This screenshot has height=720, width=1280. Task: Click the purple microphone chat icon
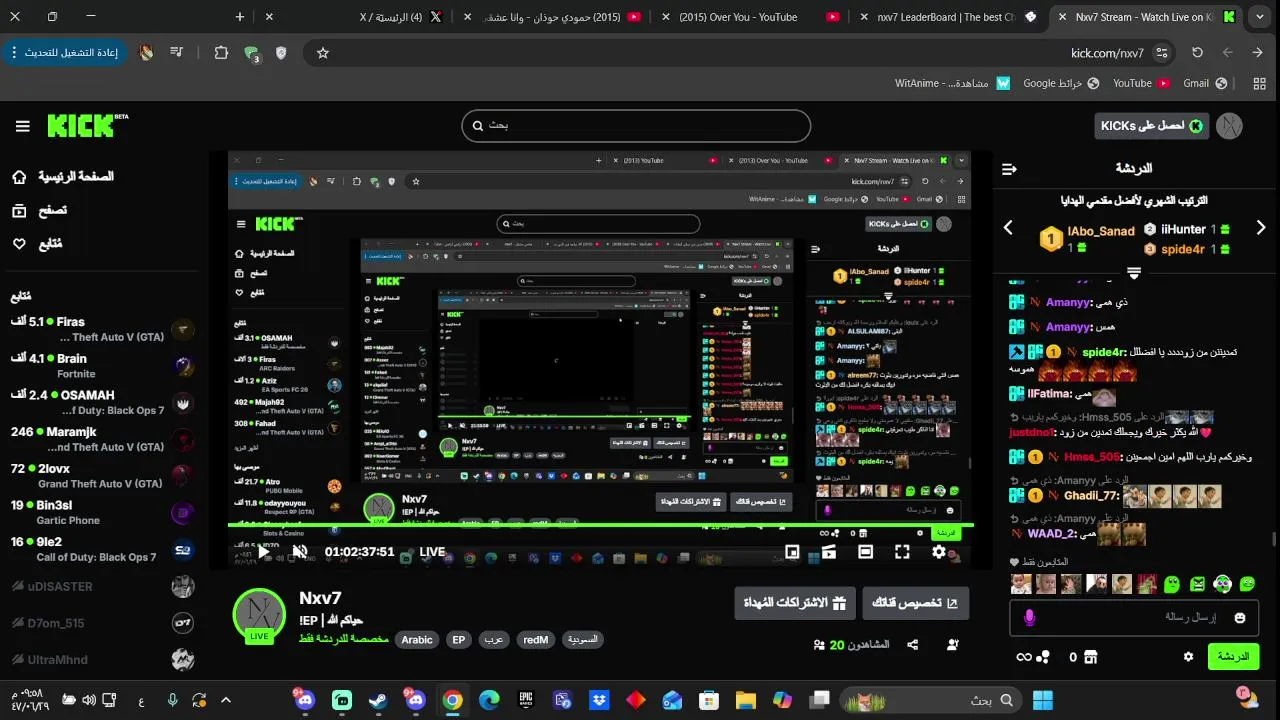(1029, 618)
